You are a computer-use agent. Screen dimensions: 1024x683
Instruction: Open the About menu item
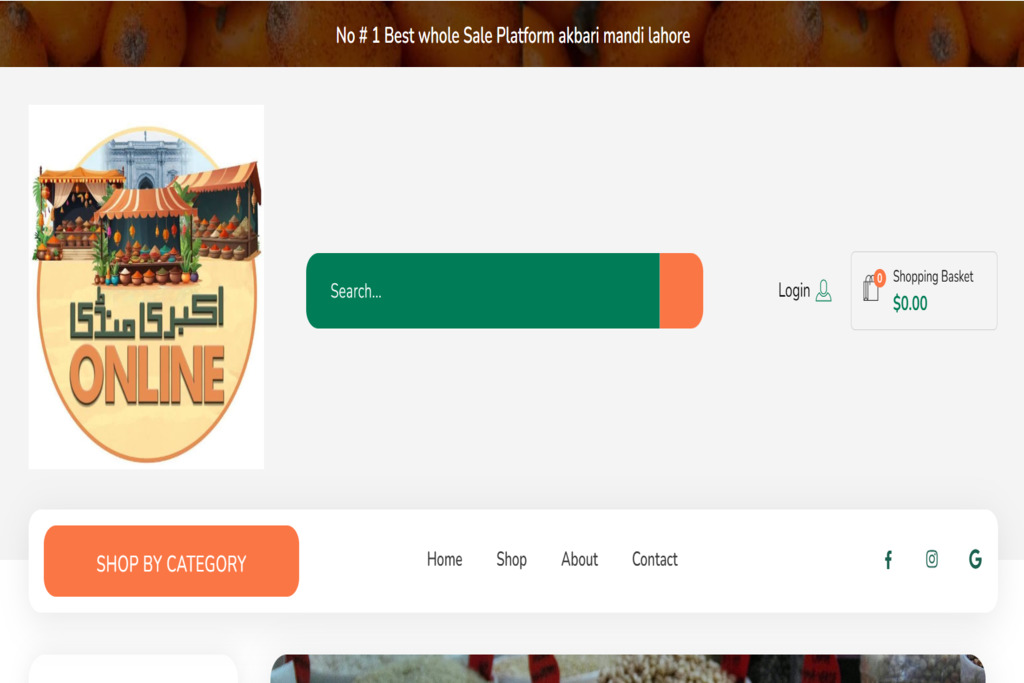(579, 560)
